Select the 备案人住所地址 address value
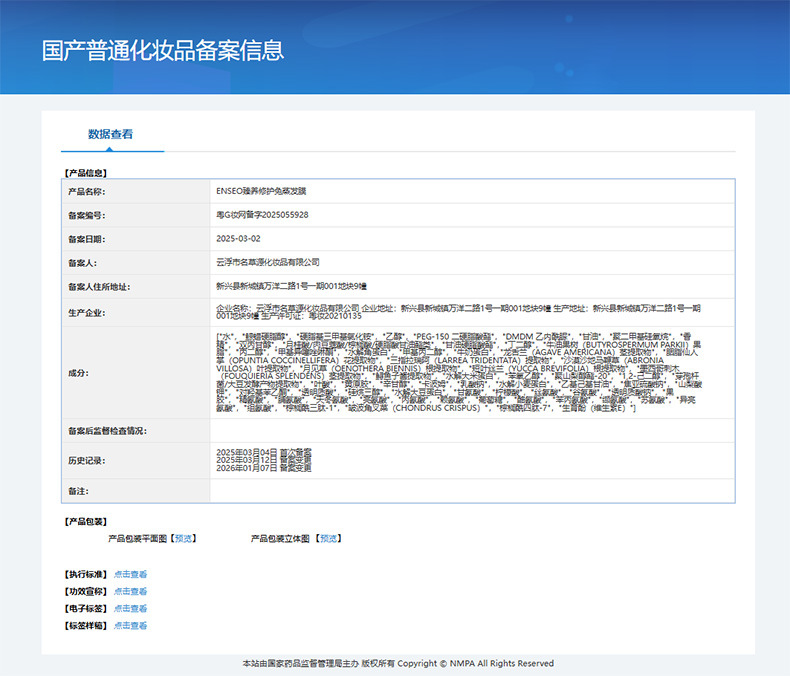Image resolution: width=790 pixels, height=676 pixels. click(291, 286)
